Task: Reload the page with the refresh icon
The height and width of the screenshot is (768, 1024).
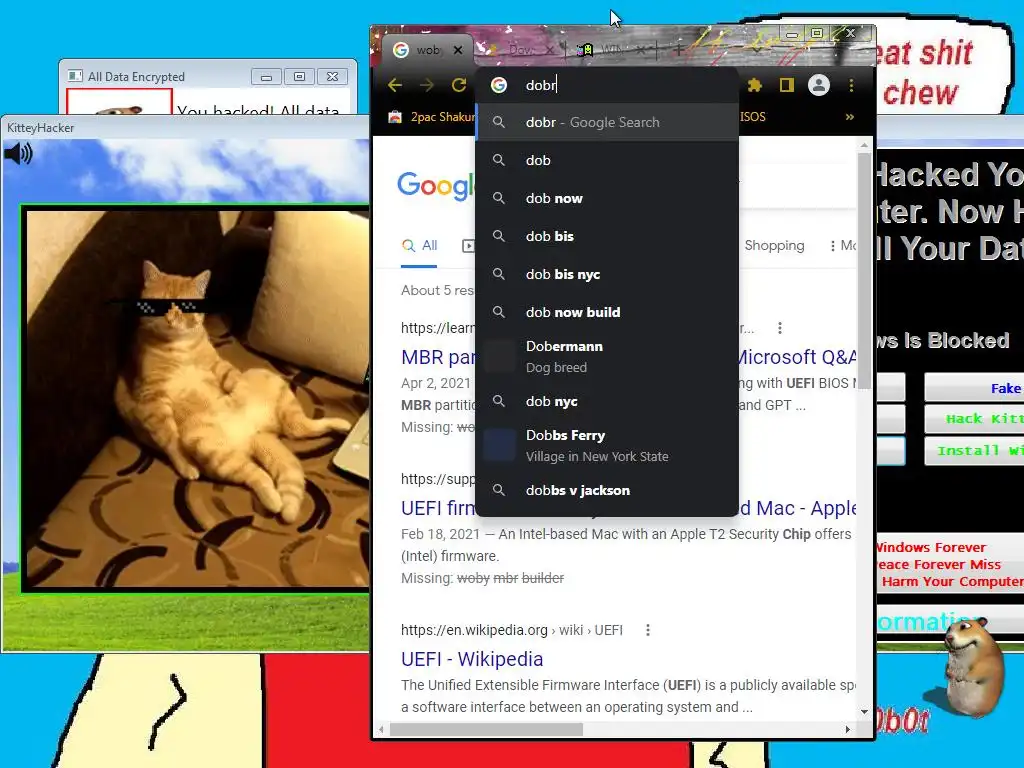Action: tap(459, 85)
